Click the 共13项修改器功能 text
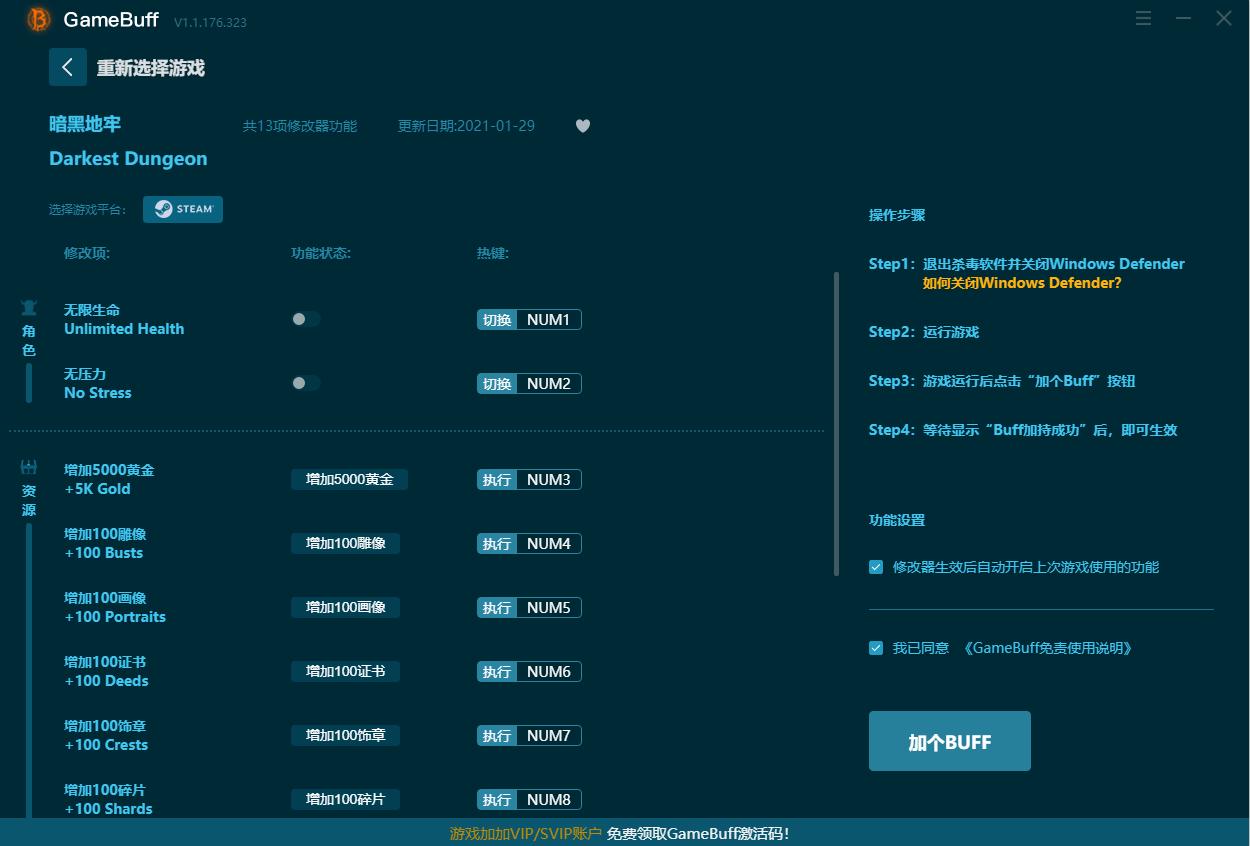 (300, 126)
